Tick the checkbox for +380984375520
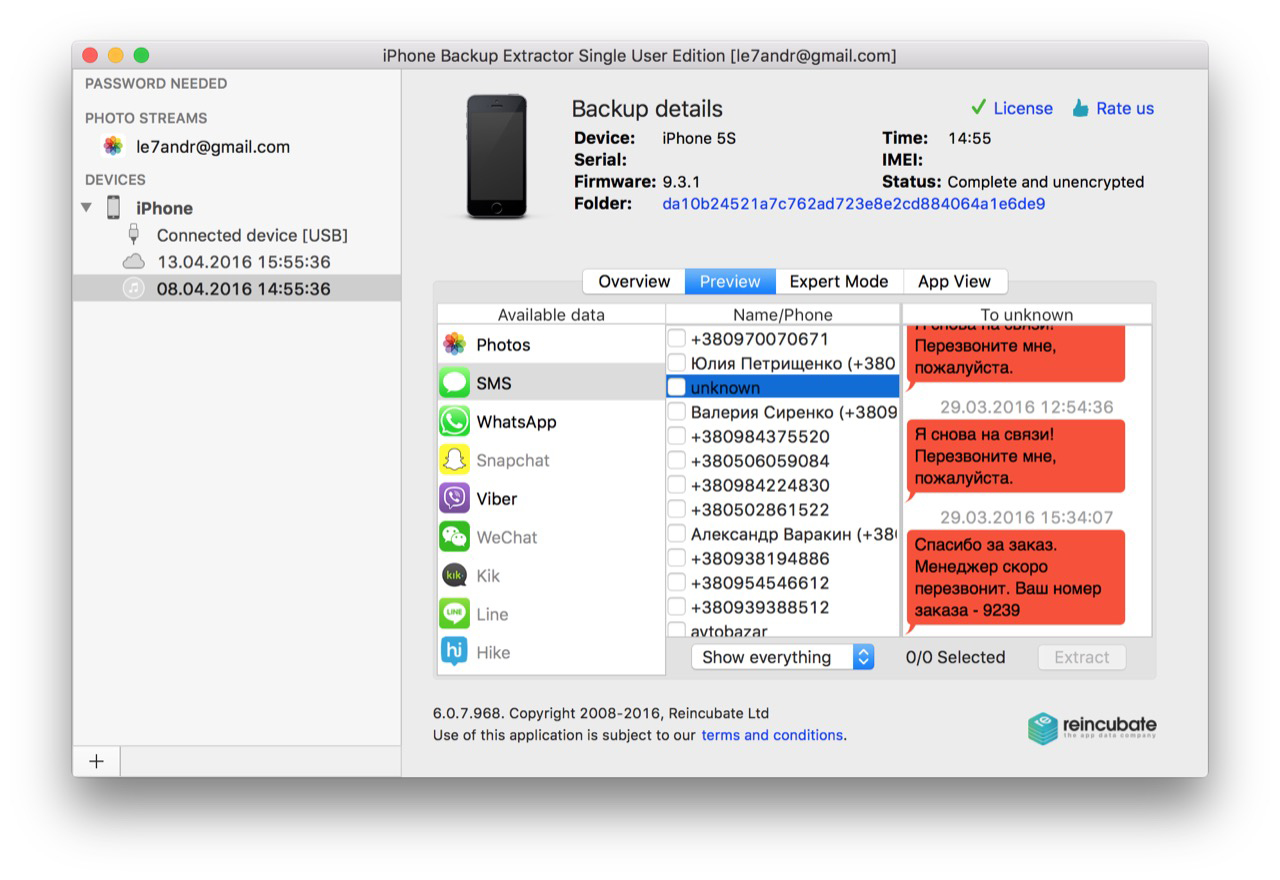 click(x=677, y=436)
